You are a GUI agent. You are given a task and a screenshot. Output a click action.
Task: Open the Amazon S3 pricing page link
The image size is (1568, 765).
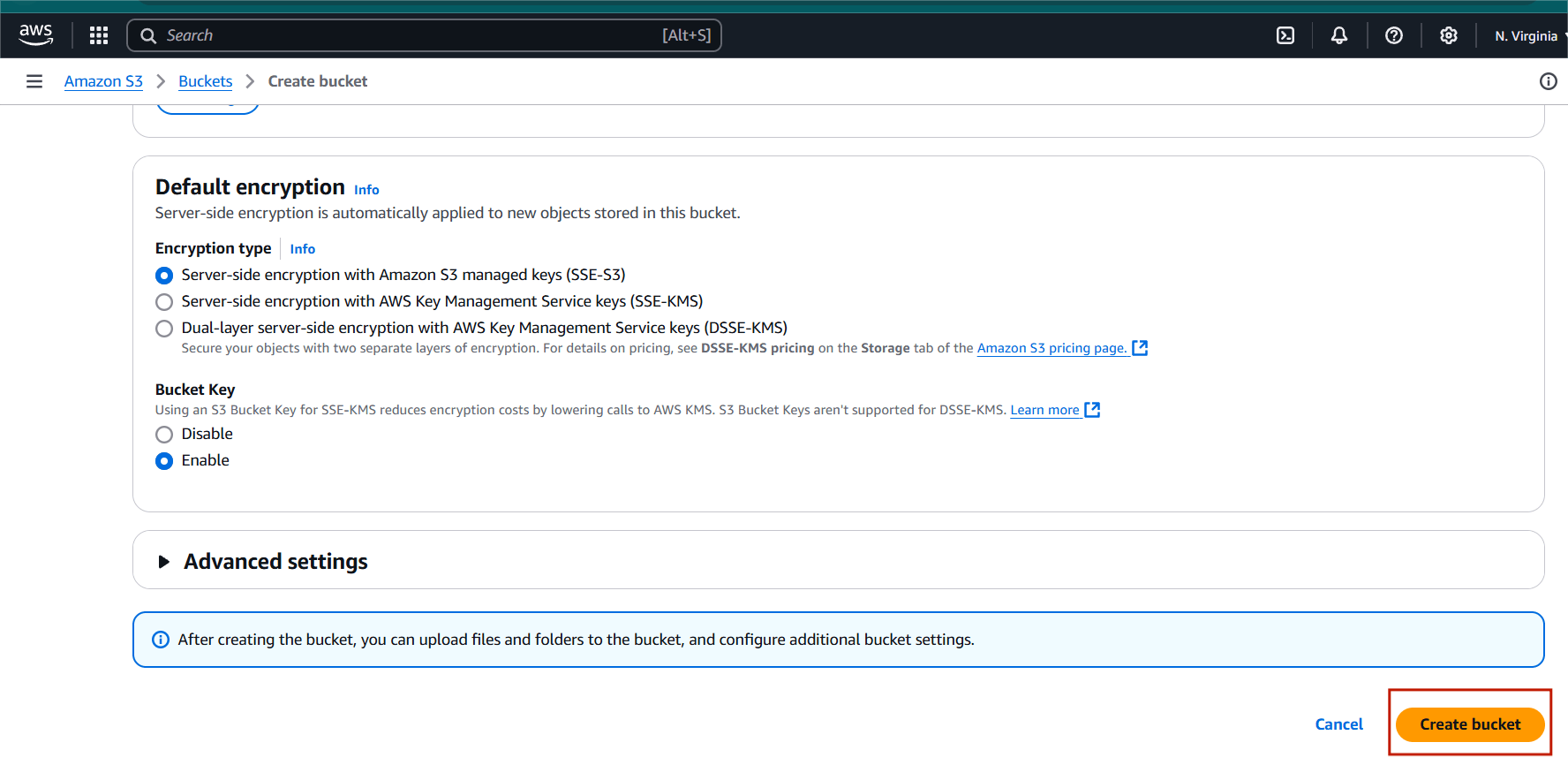pyautogui.click(x=1052, y=348)
